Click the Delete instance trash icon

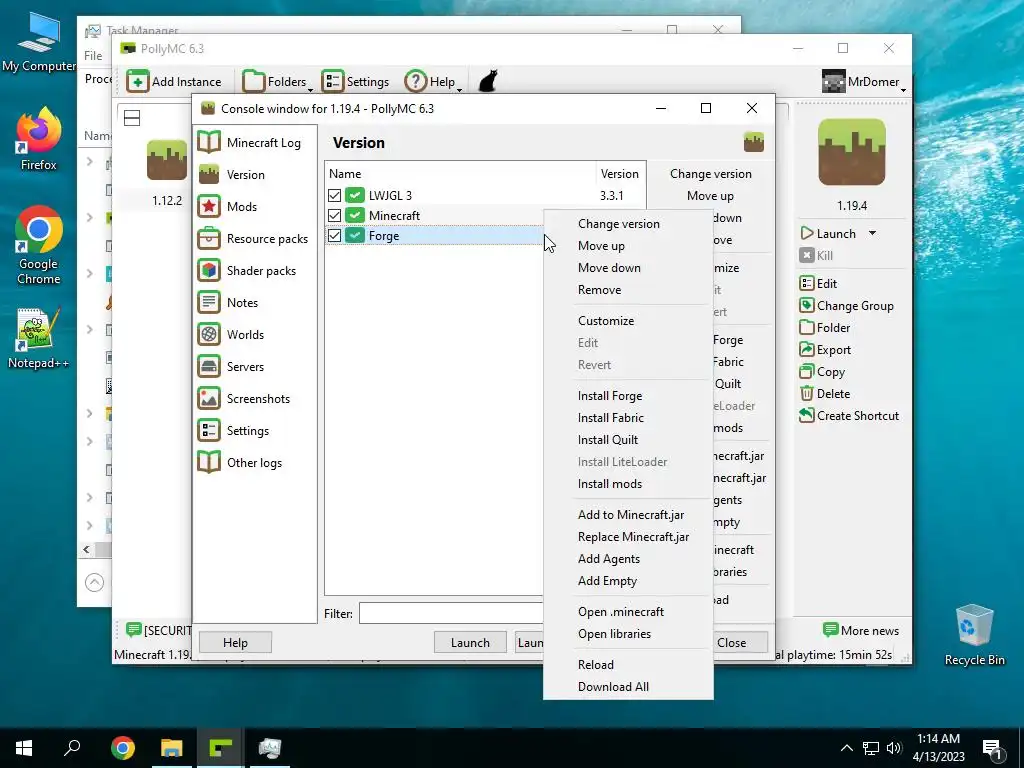pos(807,394)
